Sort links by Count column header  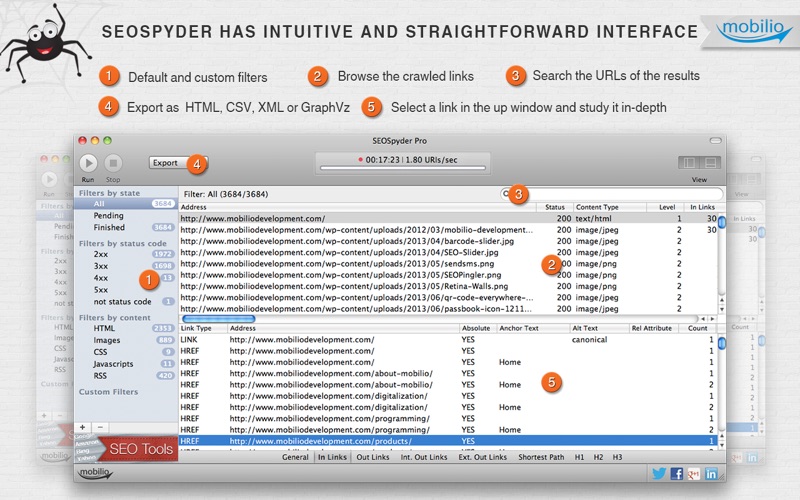[x=697, y=328]
